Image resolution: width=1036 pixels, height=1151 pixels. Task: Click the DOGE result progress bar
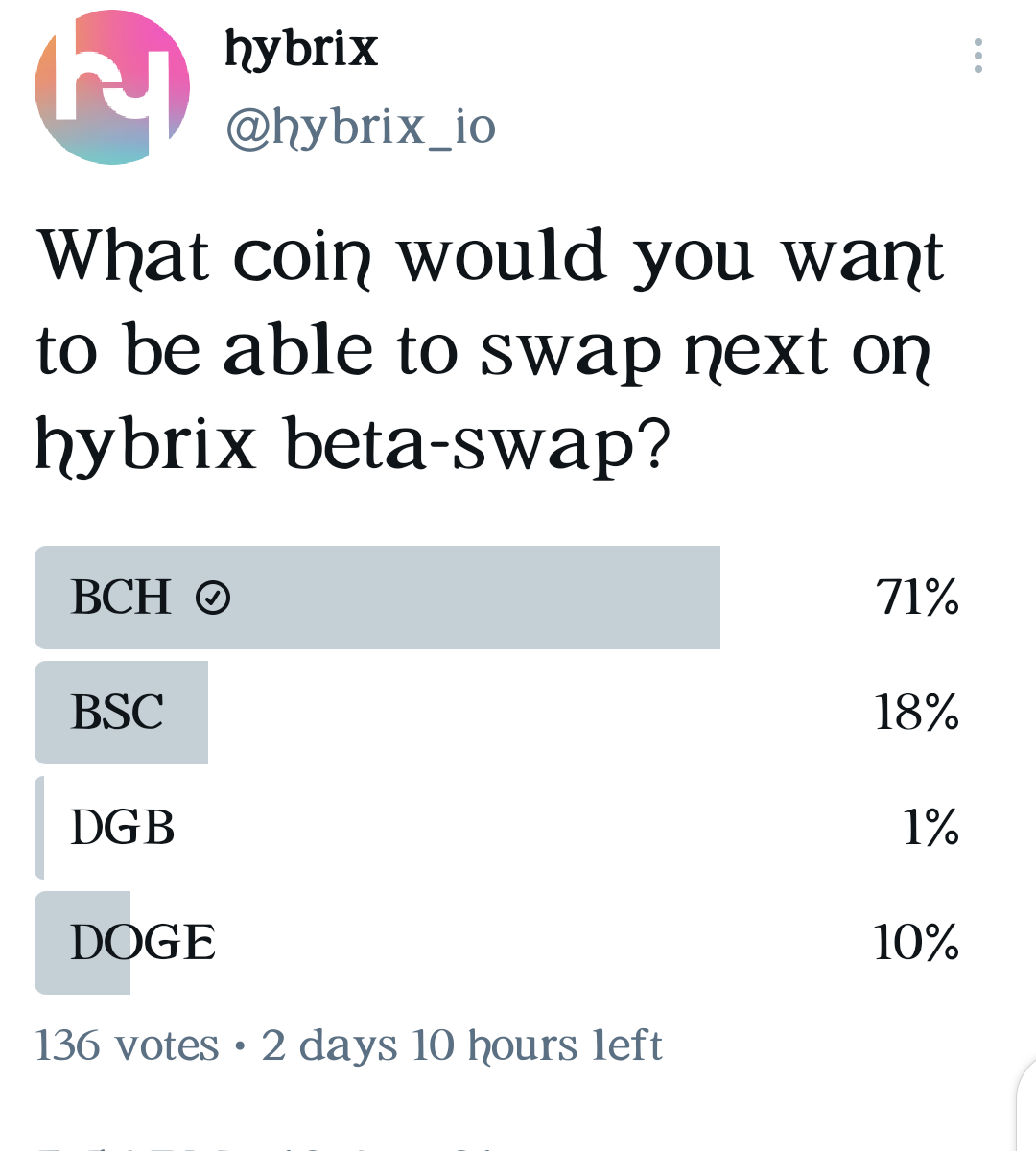click(82, 943)
